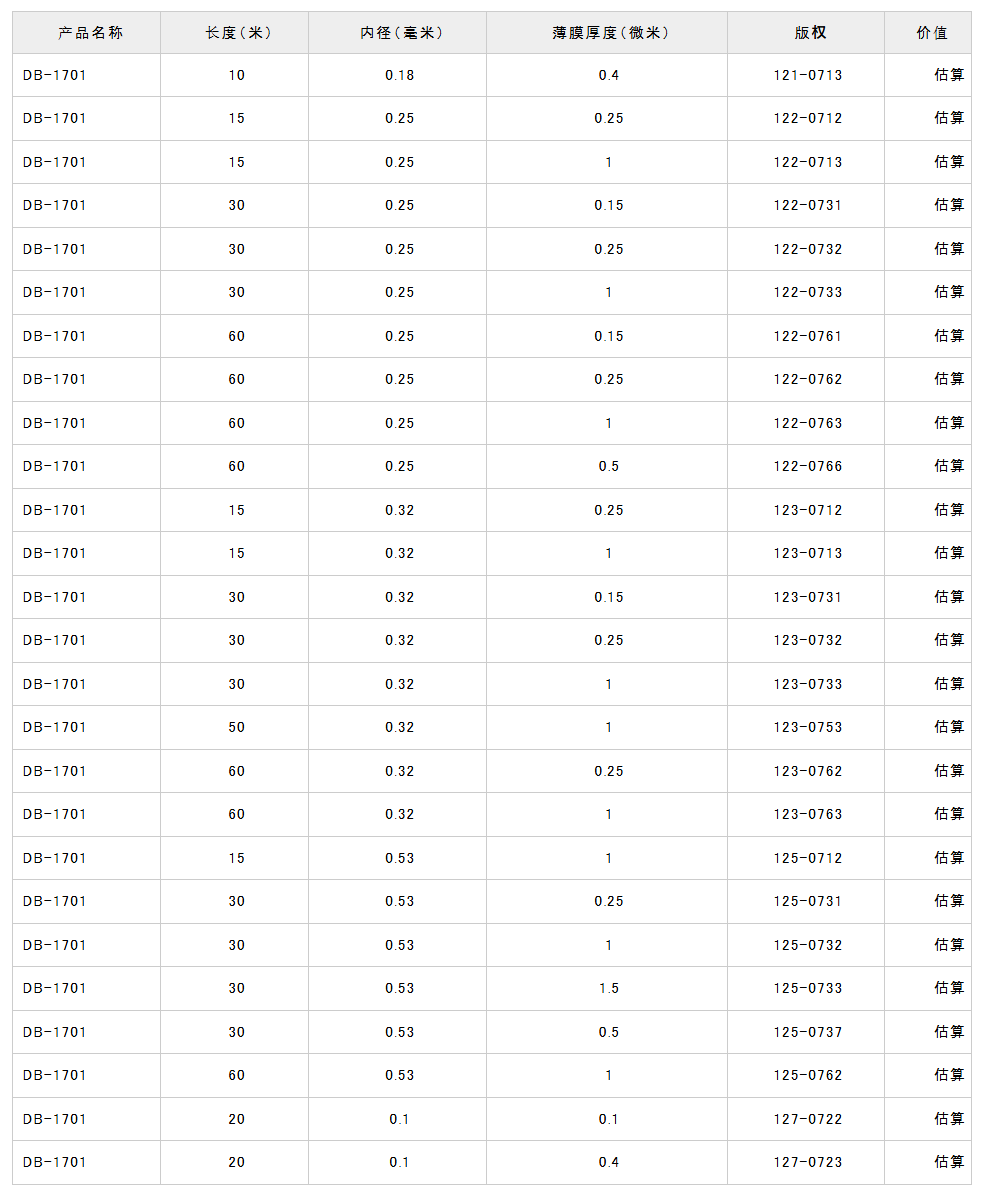Image resolution: width=983 pixels, height=1201 pixels.
Task: Click 估算 in the 122-0766 row
Action: [x=948, y=466]
